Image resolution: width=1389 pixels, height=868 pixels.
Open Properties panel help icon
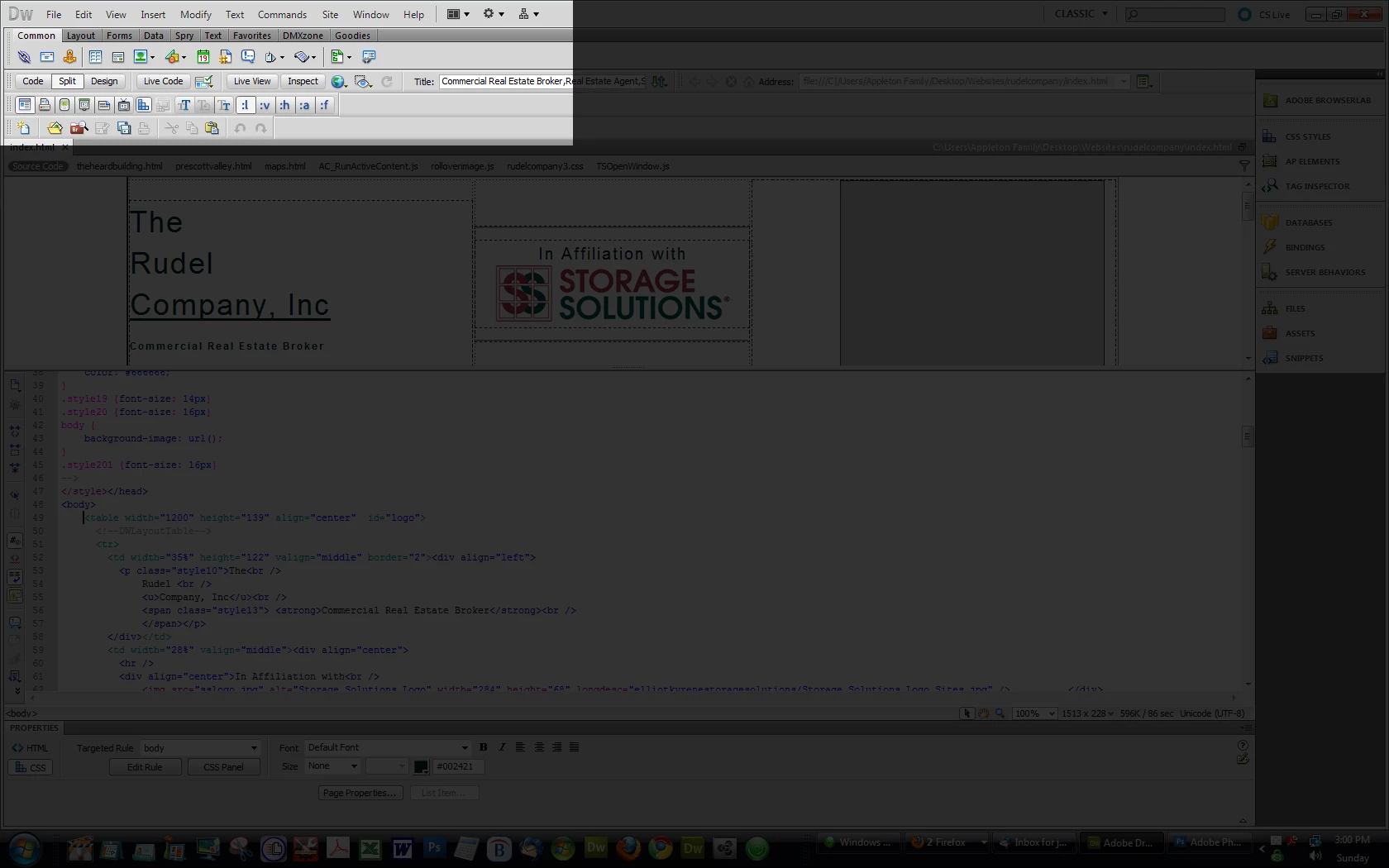[x=1242, y=746]
